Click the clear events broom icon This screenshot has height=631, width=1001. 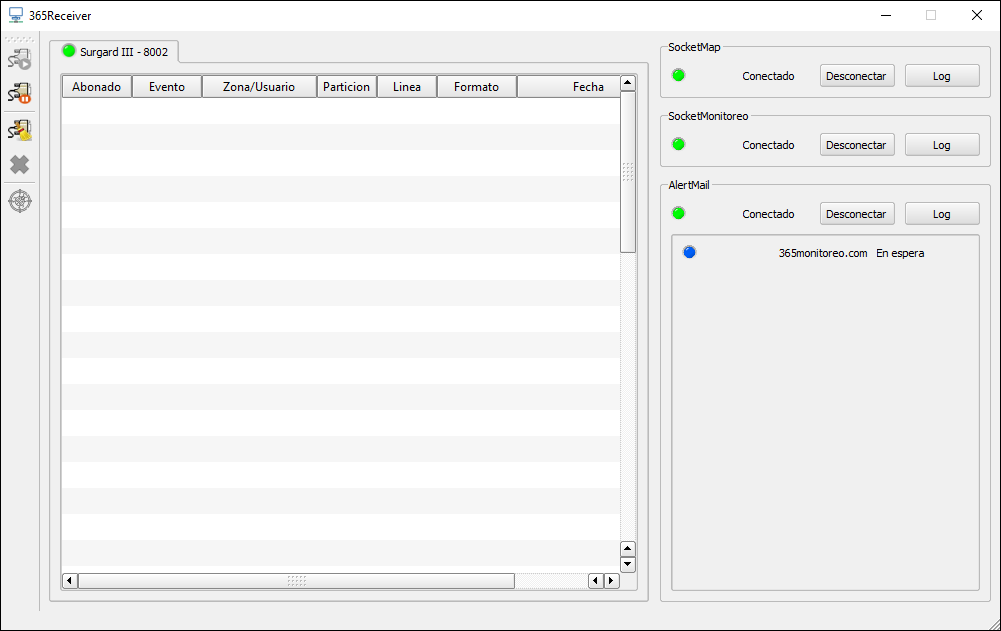[x=20, y=129]
